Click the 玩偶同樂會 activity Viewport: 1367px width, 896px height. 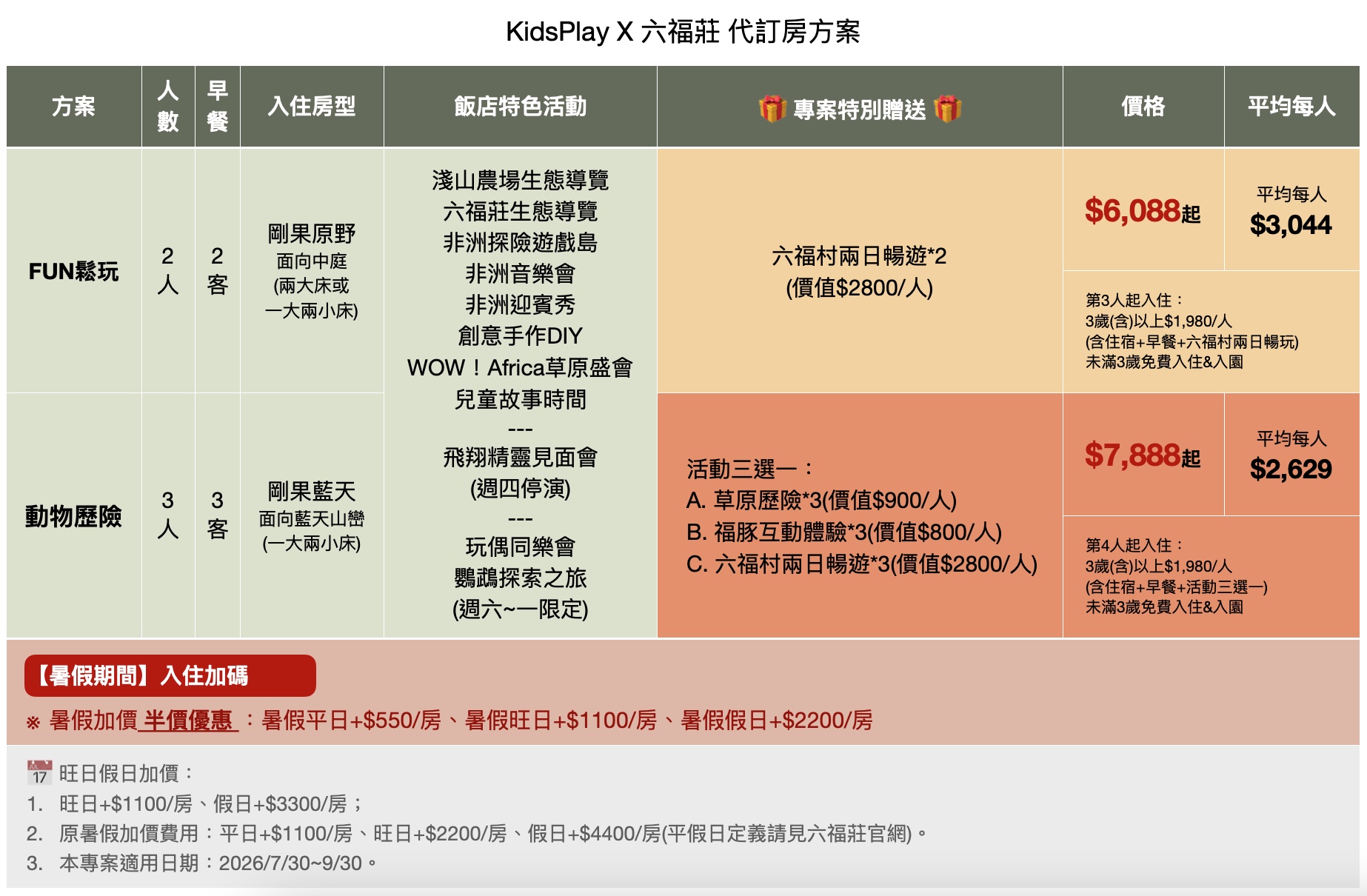click(x=520, y=546)
